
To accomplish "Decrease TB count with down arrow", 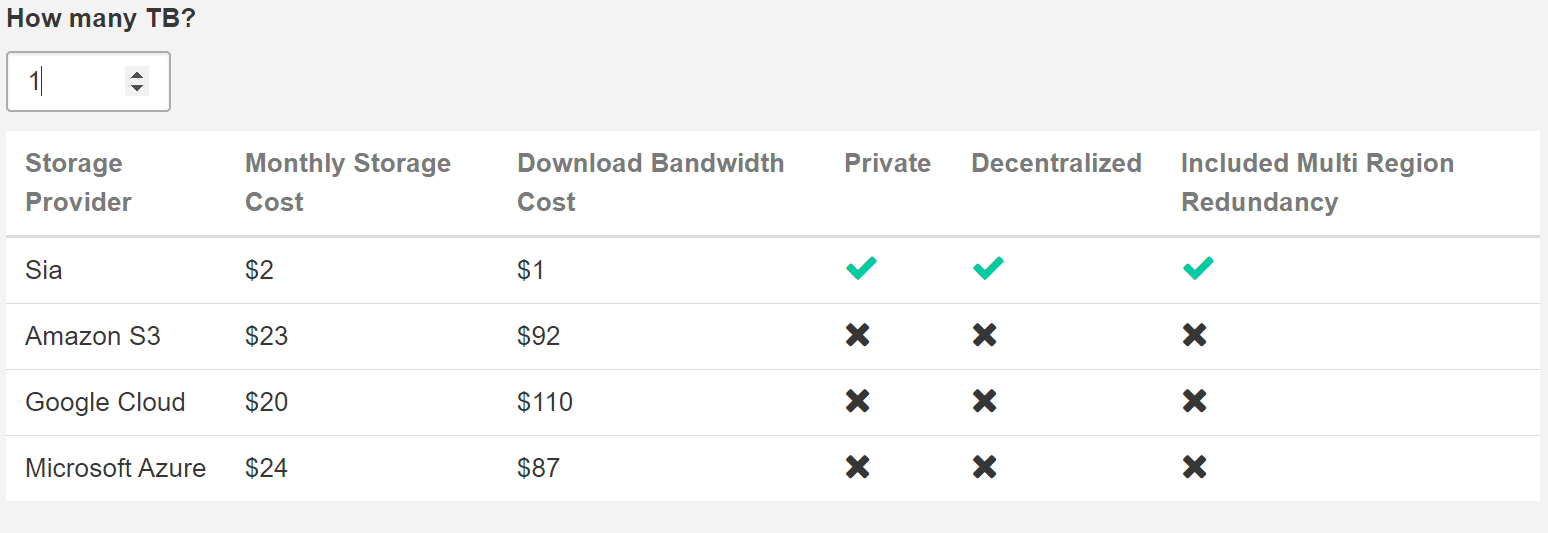I will 137,88.
